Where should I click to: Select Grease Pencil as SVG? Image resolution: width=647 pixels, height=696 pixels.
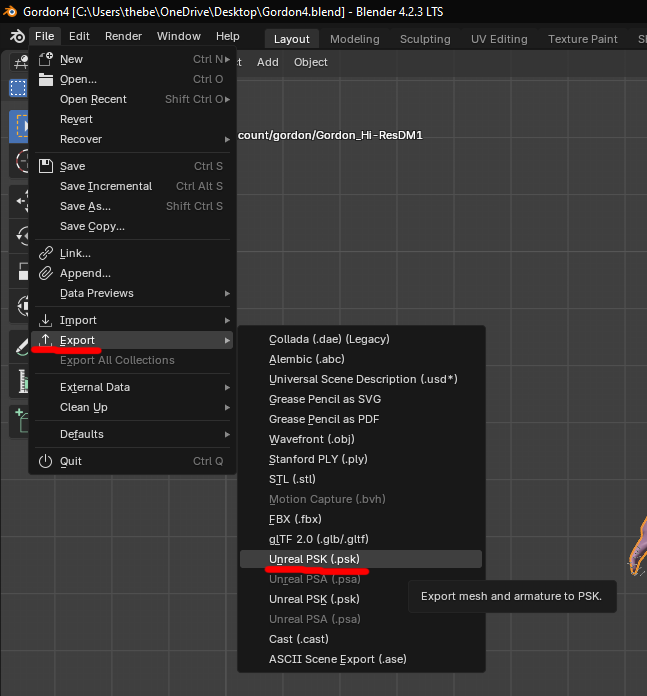click(361, 399)
